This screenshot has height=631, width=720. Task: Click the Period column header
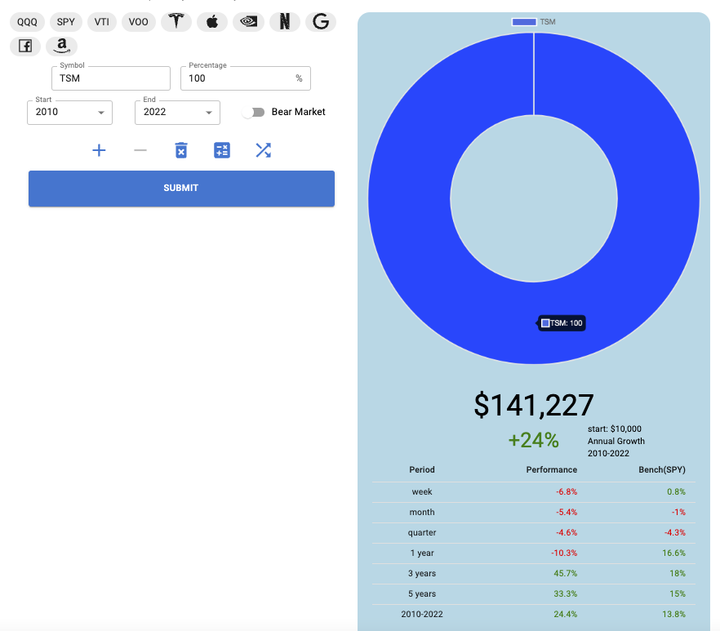pyautogui.click(x=422, y=469)
